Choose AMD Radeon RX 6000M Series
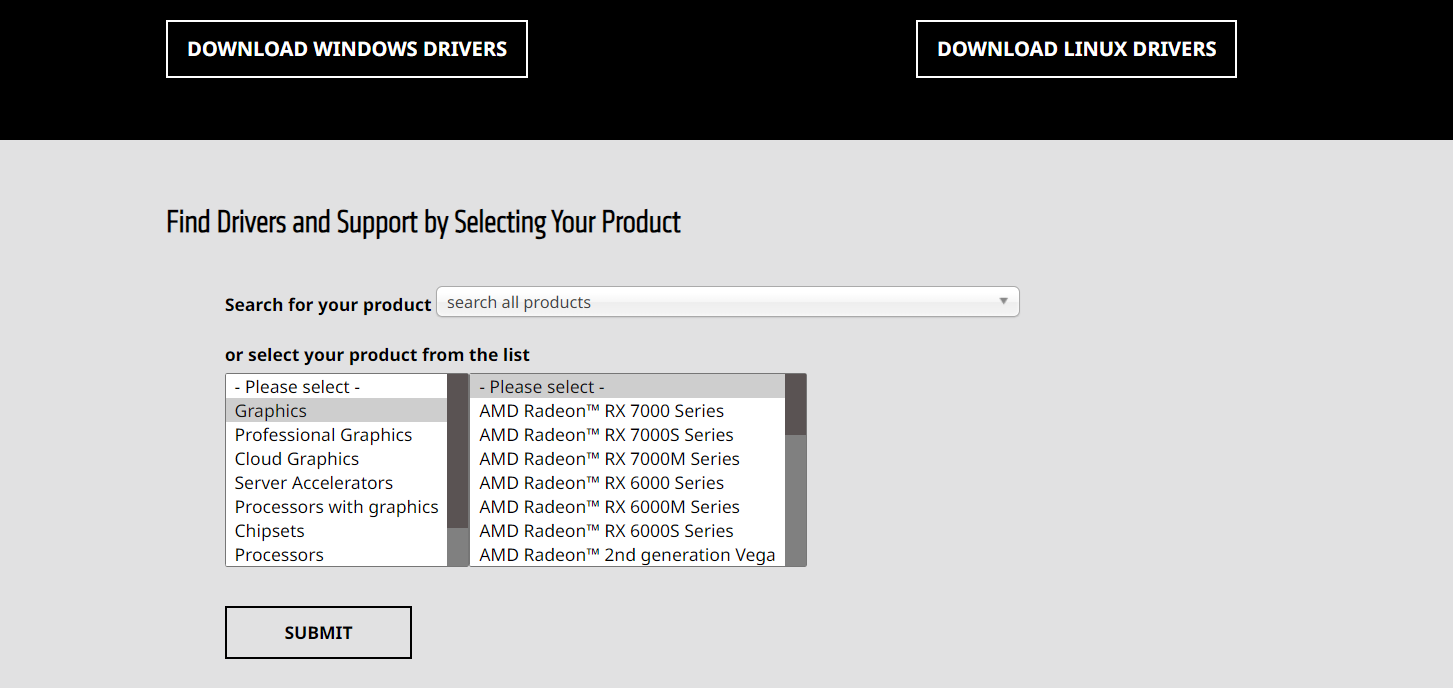Screen dimensions: 1453x688 628,507
